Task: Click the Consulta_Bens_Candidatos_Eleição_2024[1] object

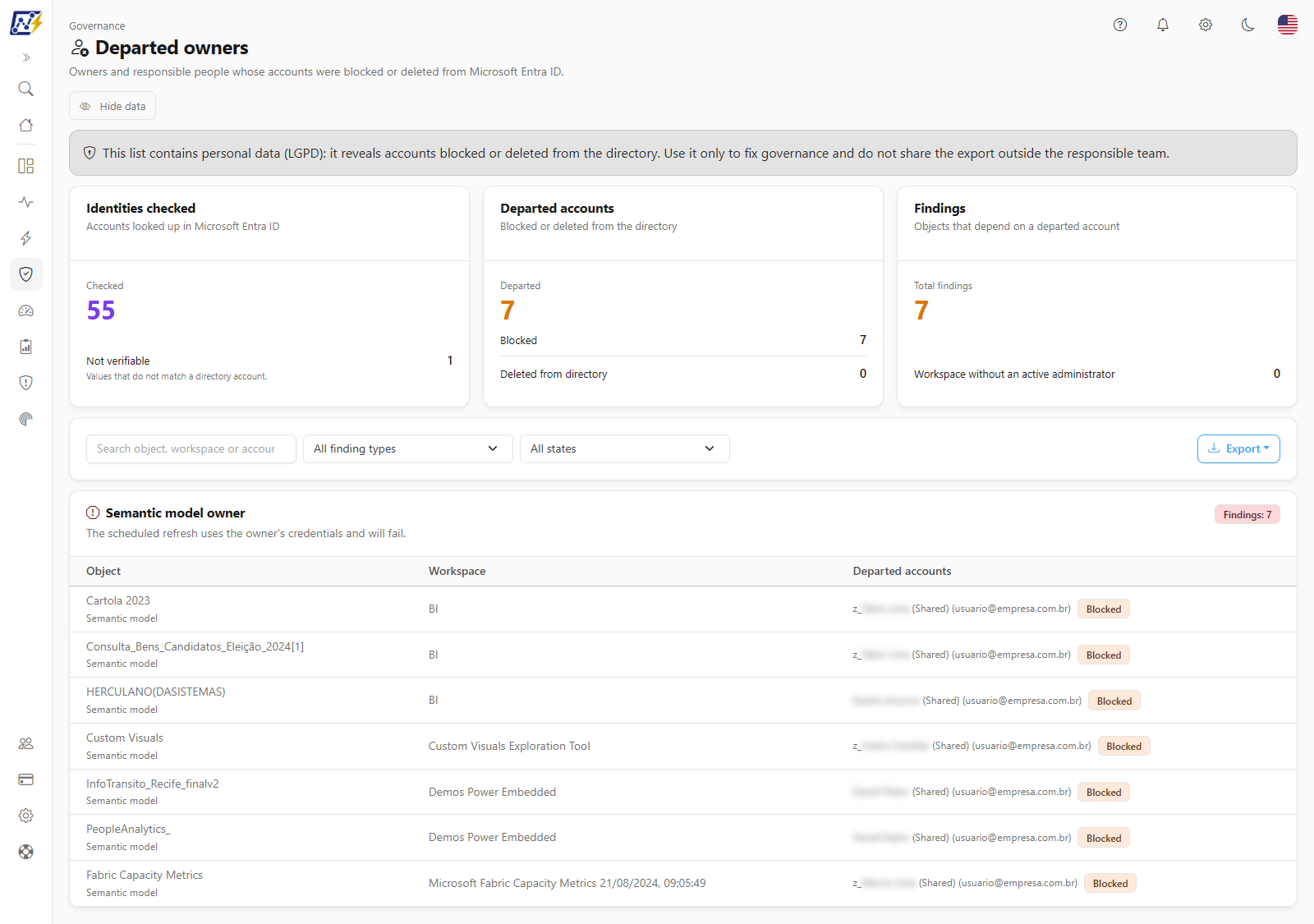Action: point(195,646)
